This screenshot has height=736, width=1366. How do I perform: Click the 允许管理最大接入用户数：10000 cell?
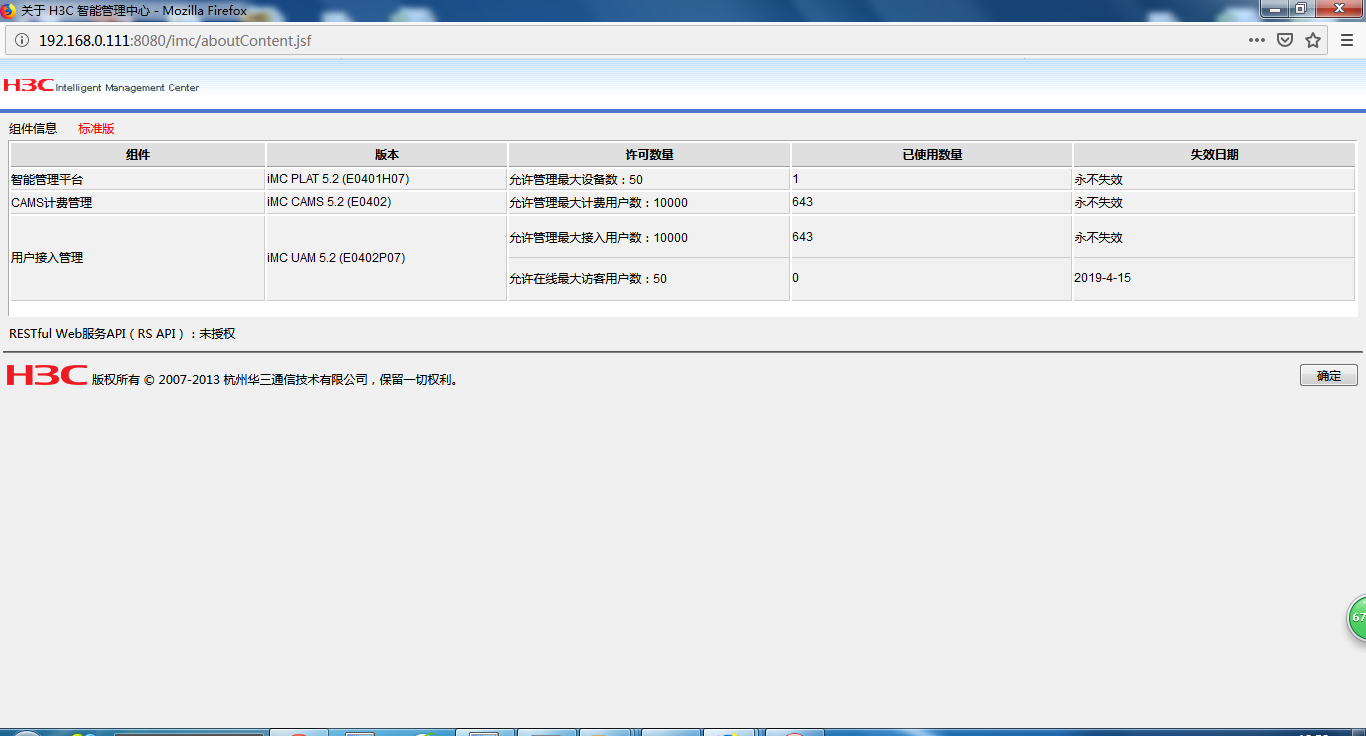pyautogui.click(x=649, y=238)
